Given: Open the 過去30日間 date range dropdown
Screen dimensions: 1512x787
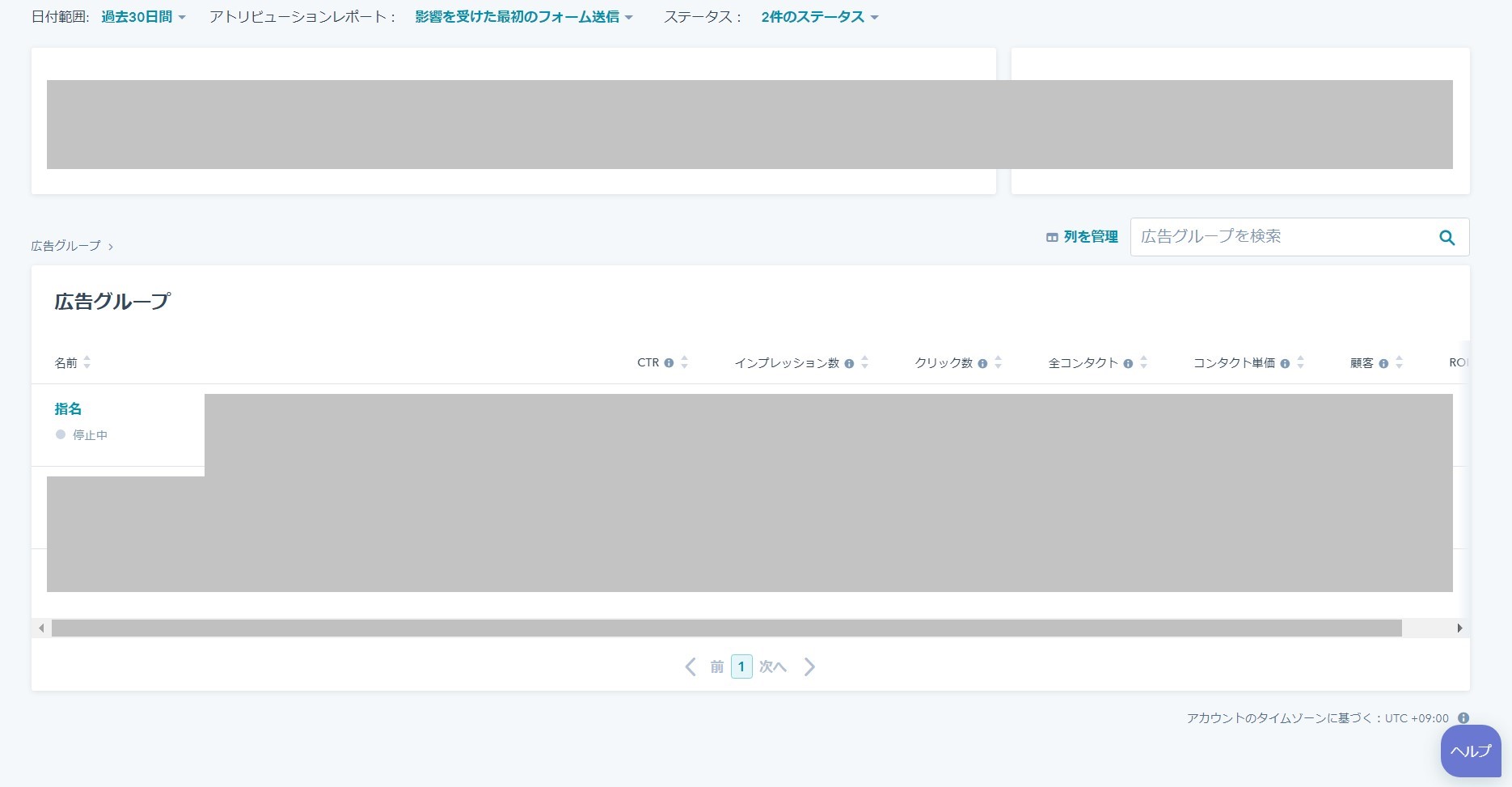Looking at the screenshot, I should 143,17.
